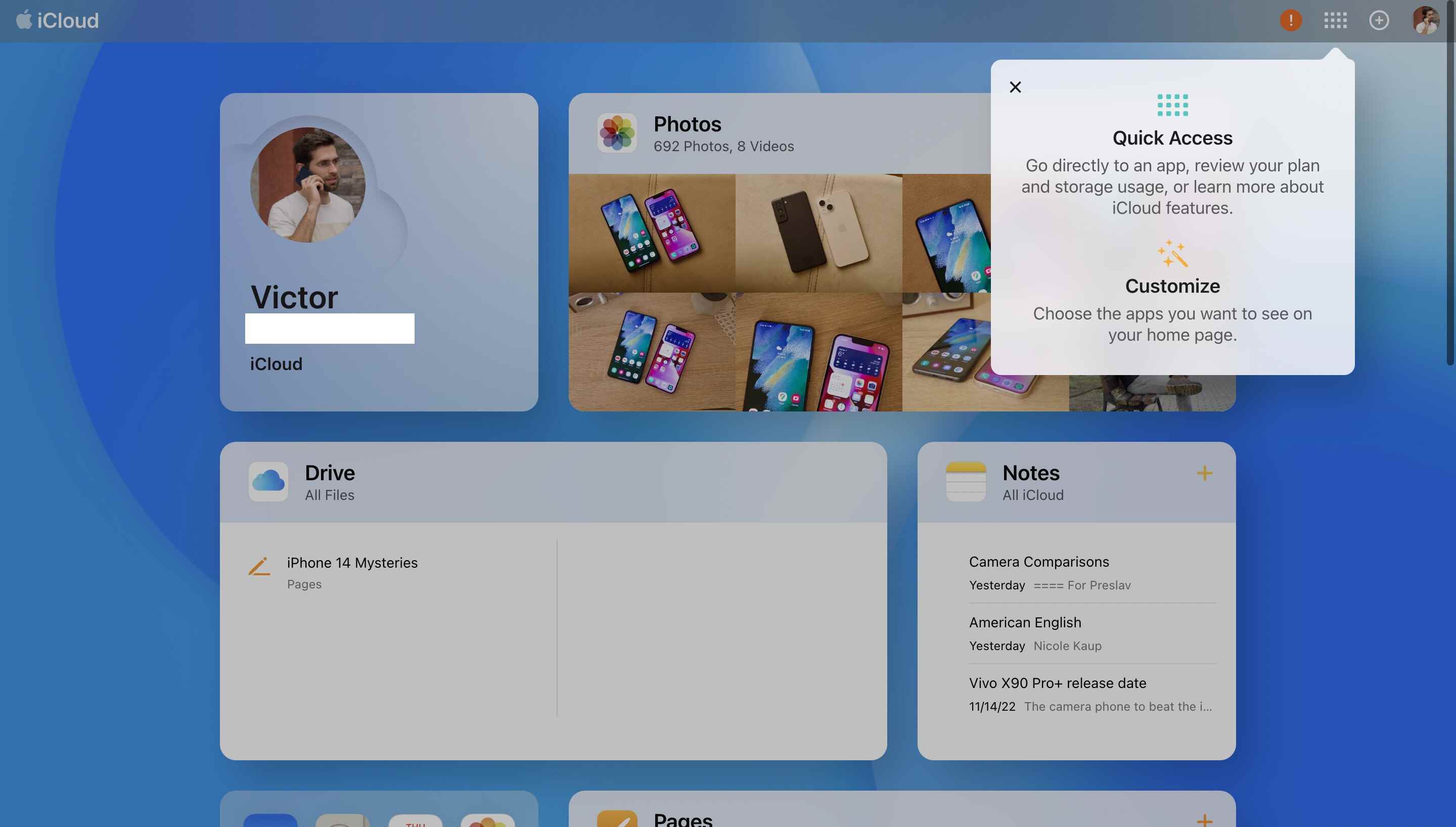1456x827 pixels.
Task: Click the teal grid Quick Access icon
Action: click(1173, 105)
